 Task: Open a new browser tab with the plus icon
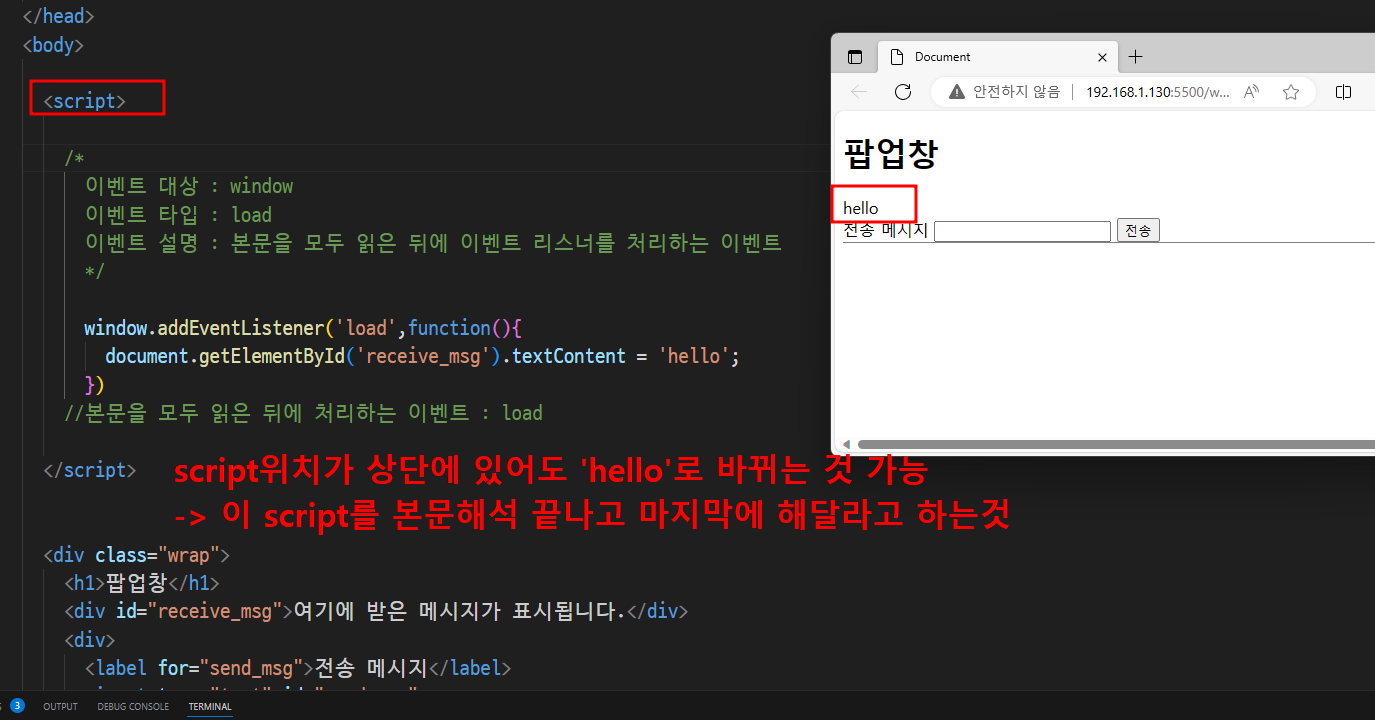pyautogui.click(x=1135, y=57)
